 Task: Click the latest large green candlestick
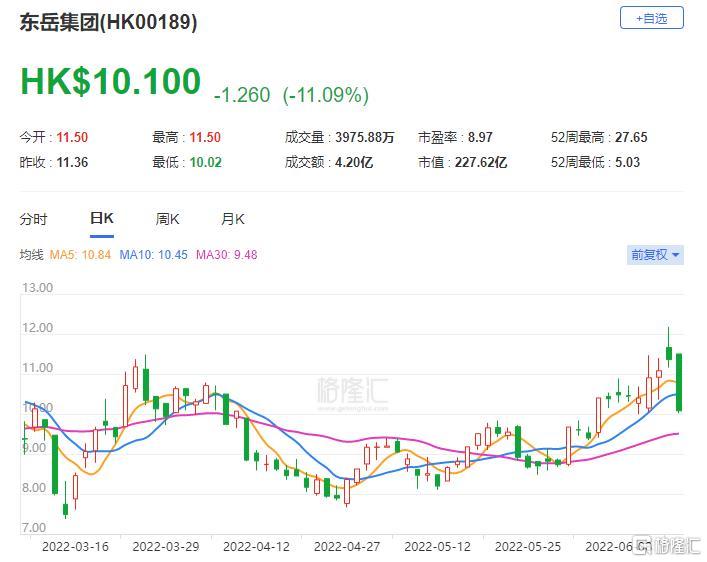pyautogui.click(x=679, y=382)
